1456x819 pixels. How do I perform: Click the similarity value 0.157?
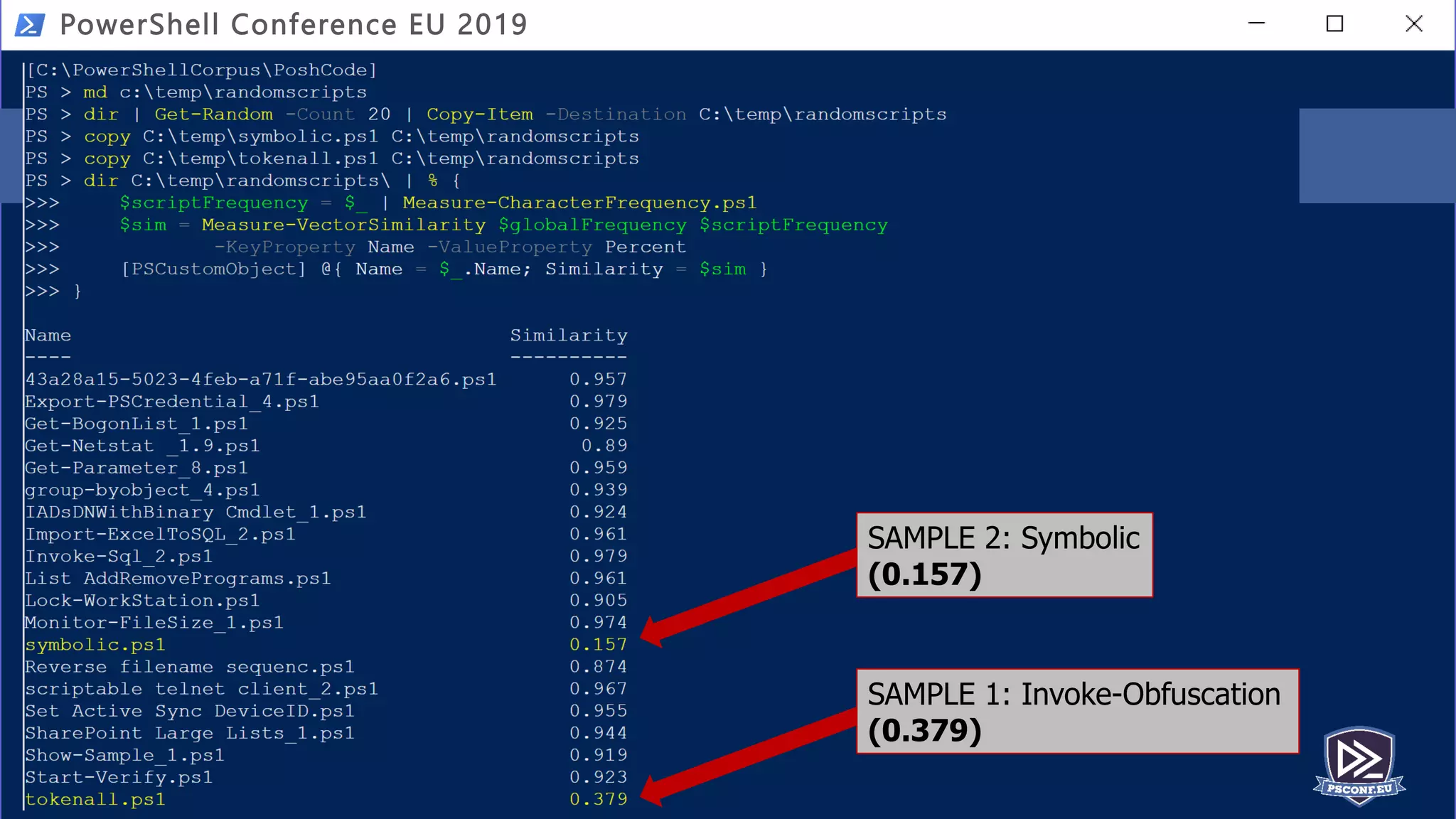[x=599, y=645]
